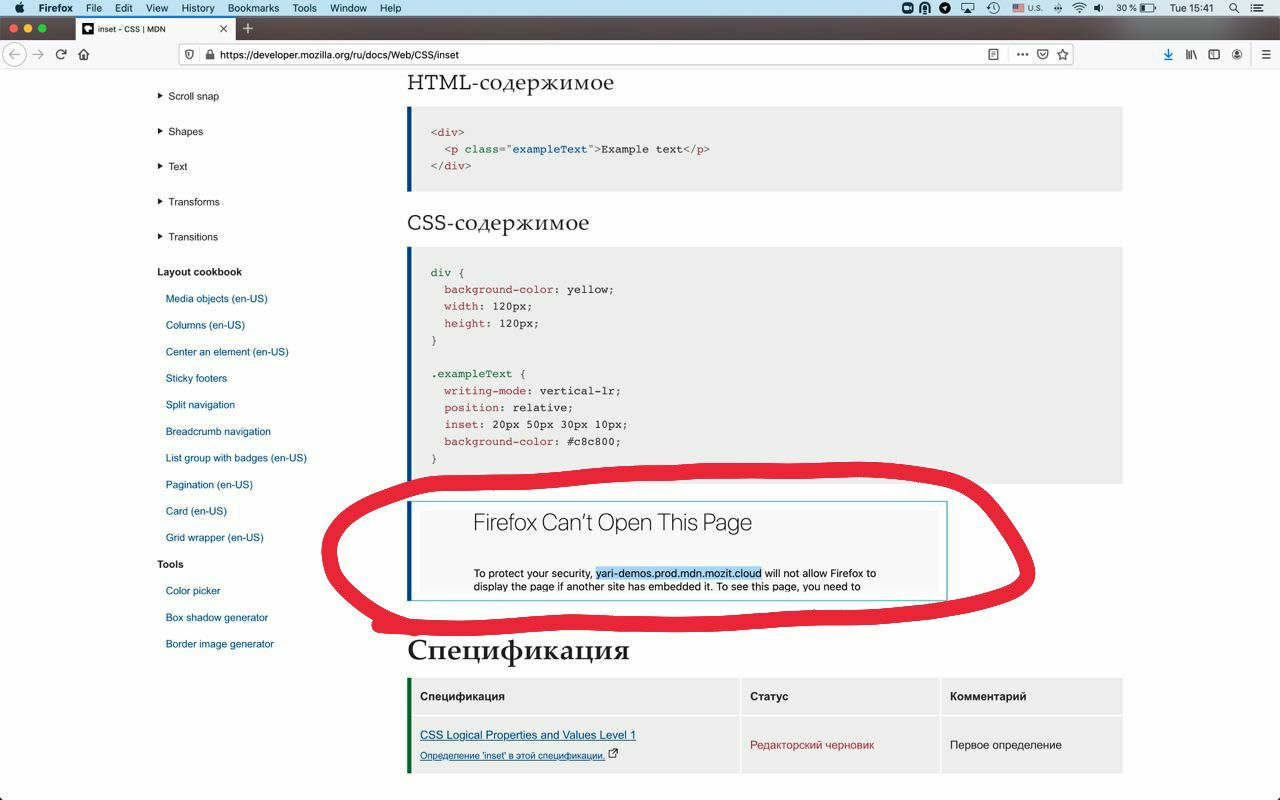
Task: Open page actions three-dot menu
Action: 1022,55
